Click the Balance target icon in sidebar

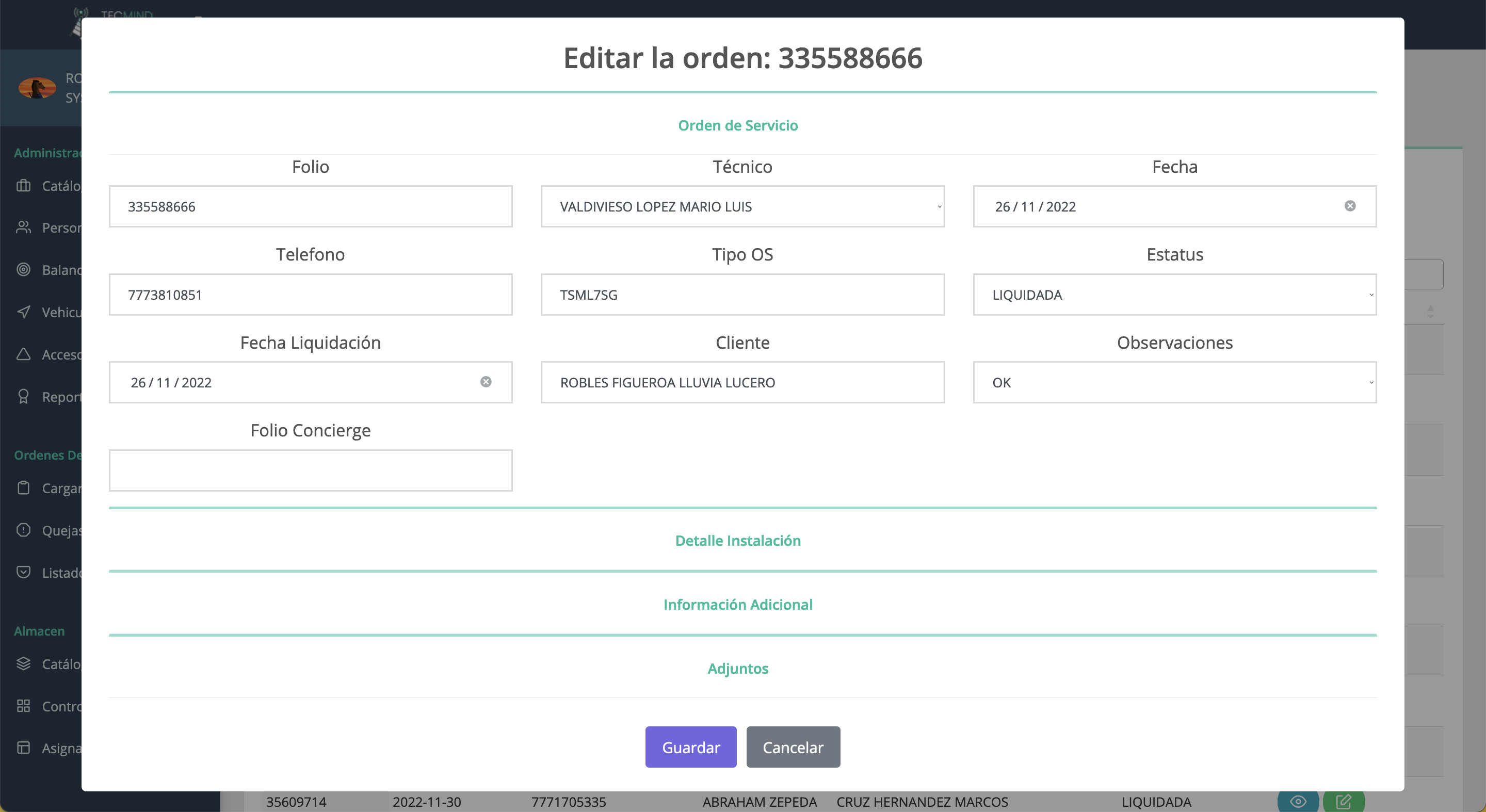[23, 269]
